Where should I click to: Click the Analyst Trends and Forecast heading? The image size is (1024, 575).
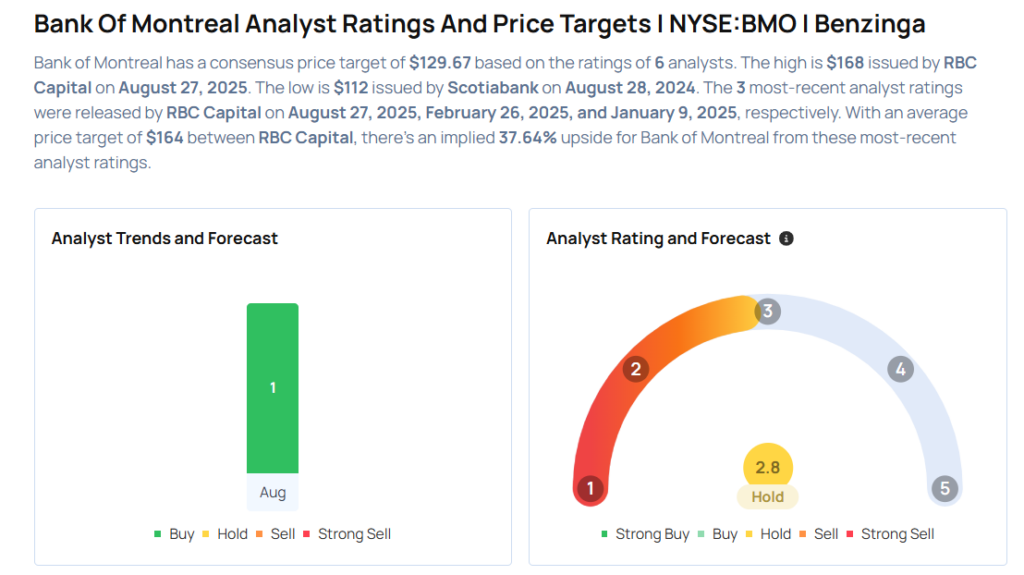tap(165, 239)
